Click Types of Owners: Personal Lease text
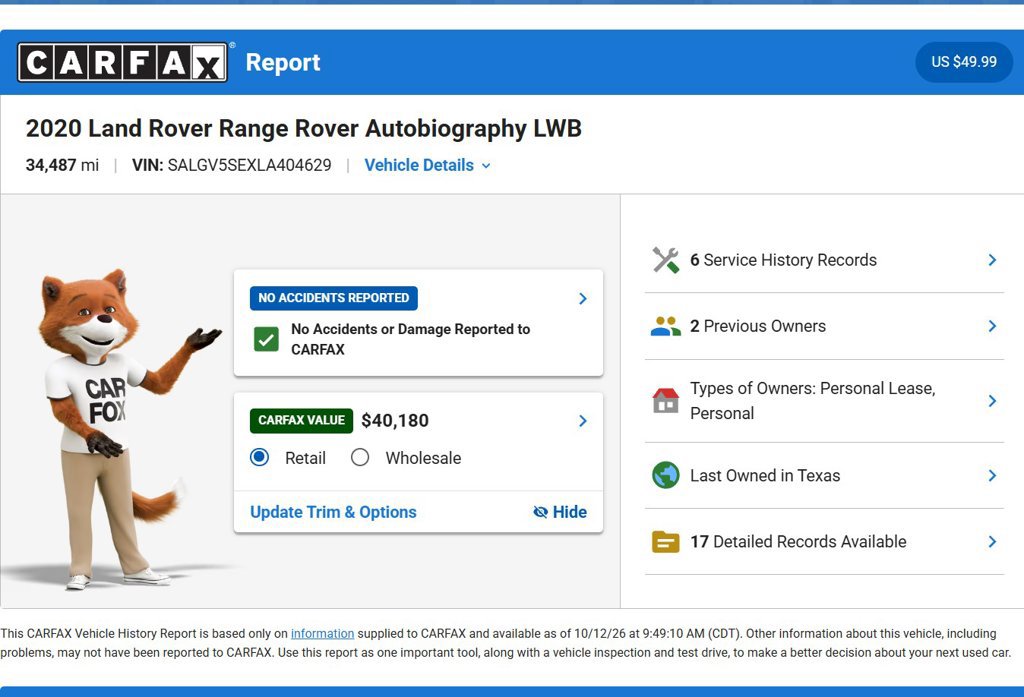1024x697 pixels. click(x=812, y=400)
